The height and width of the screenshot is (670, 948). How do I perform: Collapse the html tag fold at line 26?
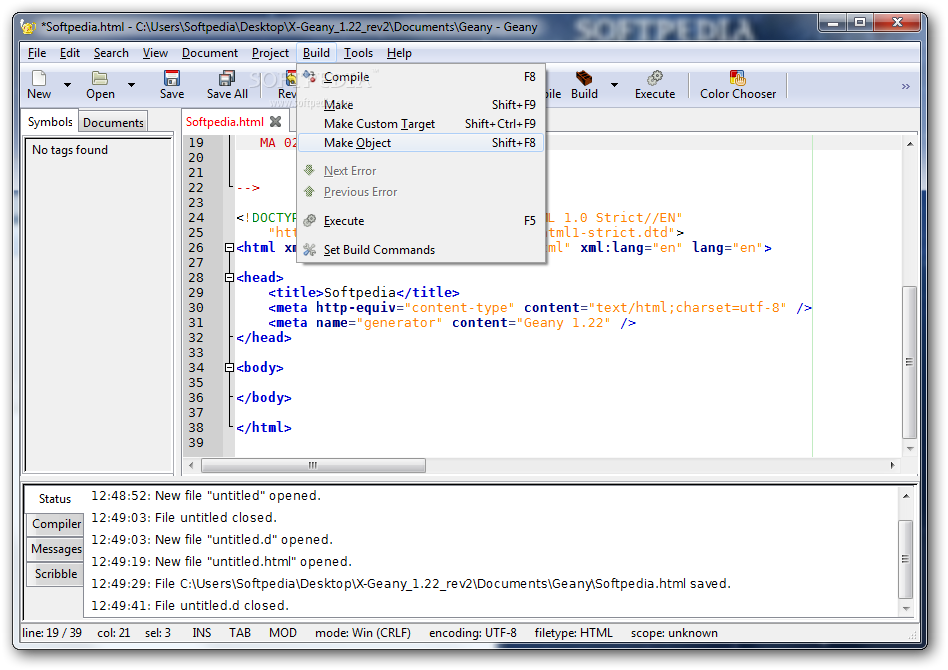coord(229,247)
